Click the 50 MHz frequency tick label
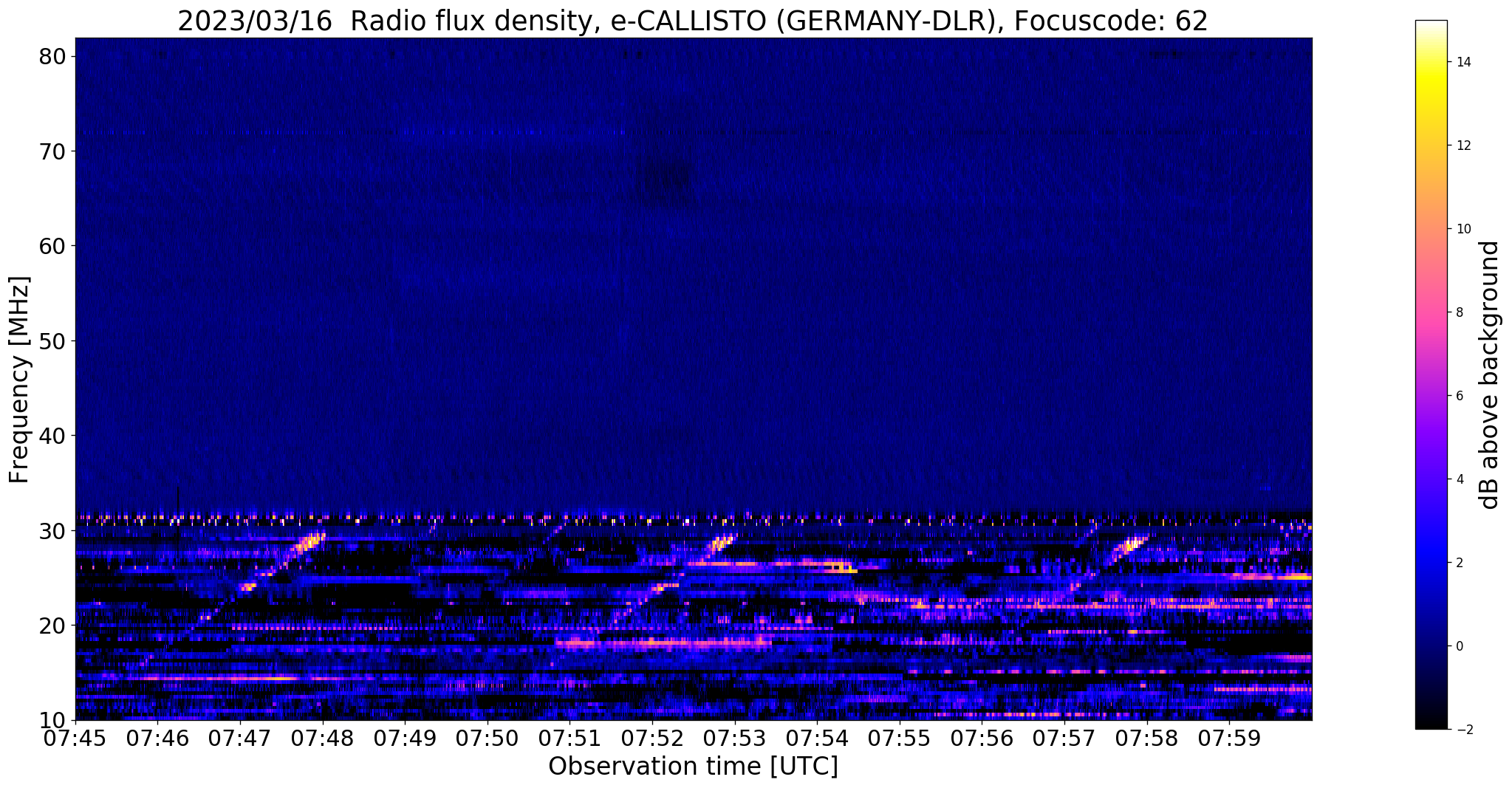 53,341
